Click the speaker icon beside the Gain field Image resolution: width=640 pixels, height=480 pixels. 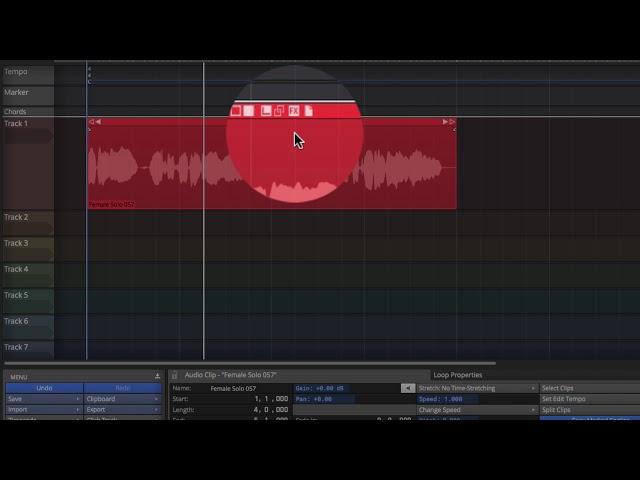click(408, 388)
